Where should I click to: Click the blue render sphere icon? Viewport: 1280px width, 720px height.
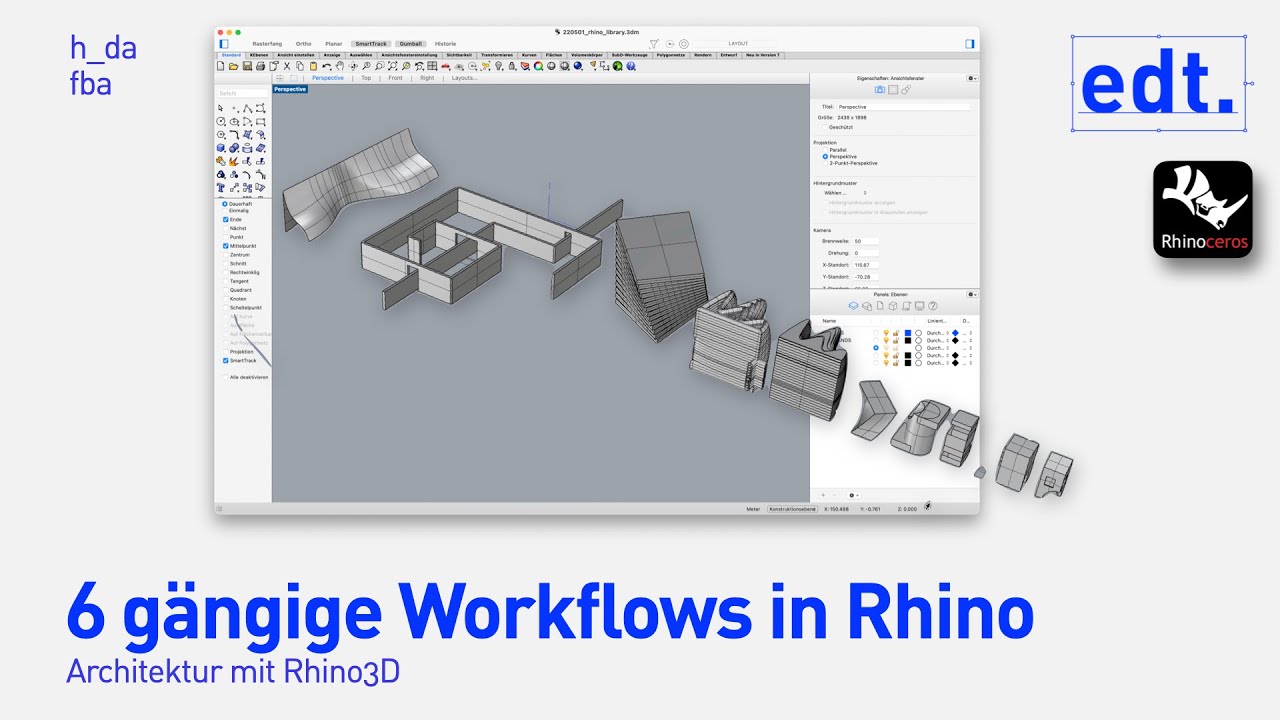(578, 66)
